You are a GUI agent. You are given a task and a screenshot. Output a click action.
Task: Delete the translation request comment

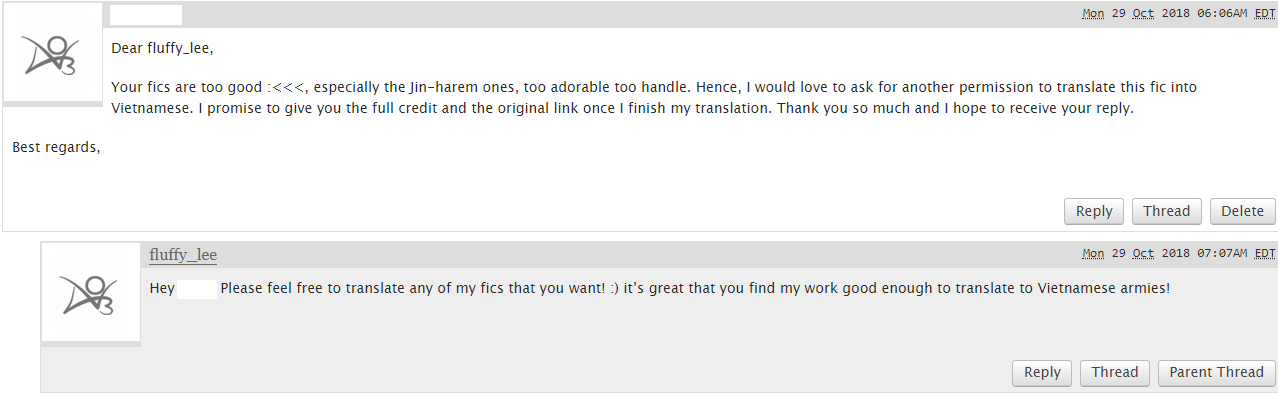[x=1243, y=211]
